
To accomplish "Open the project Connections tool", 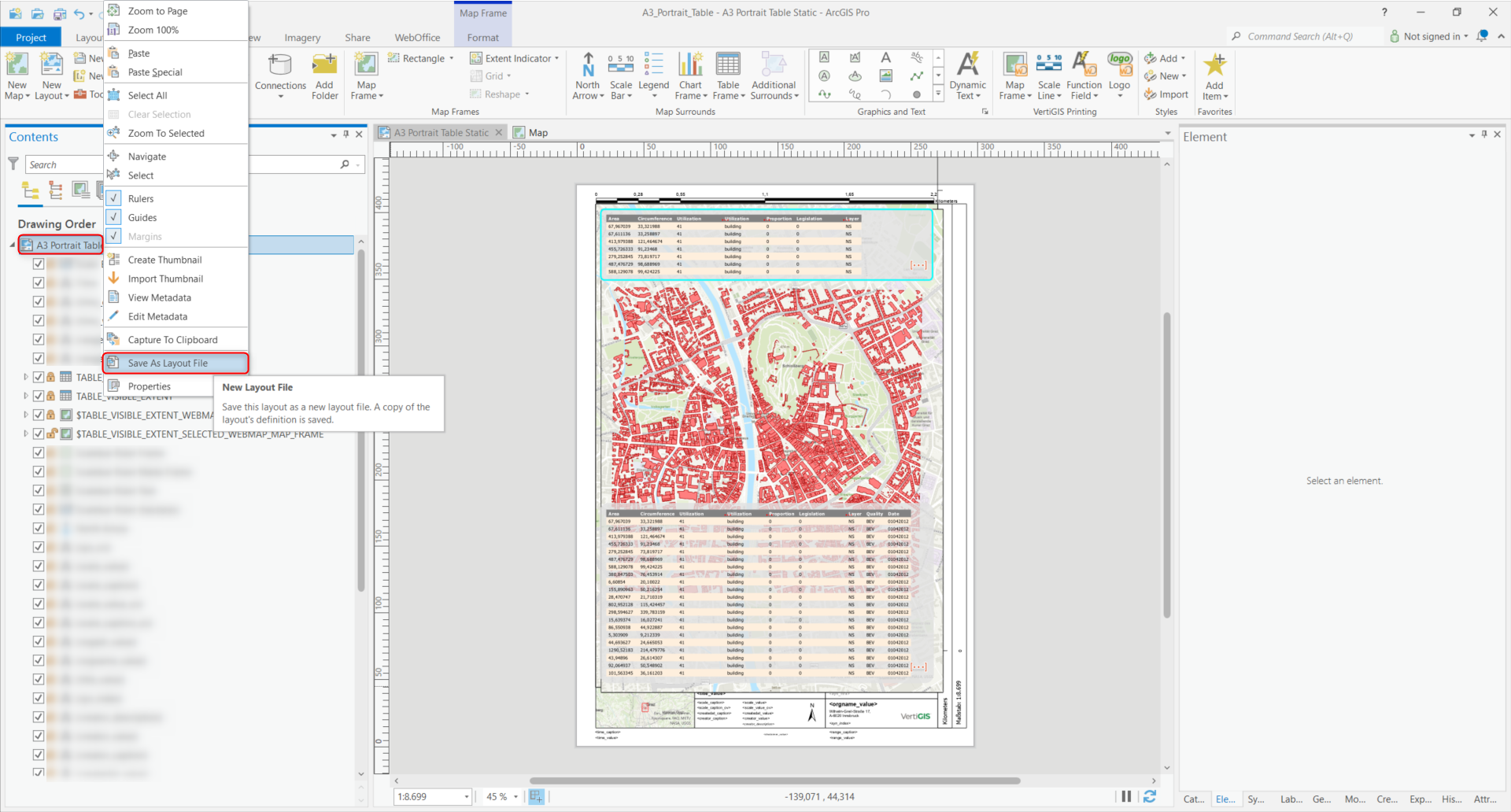I will click(280, 76).
